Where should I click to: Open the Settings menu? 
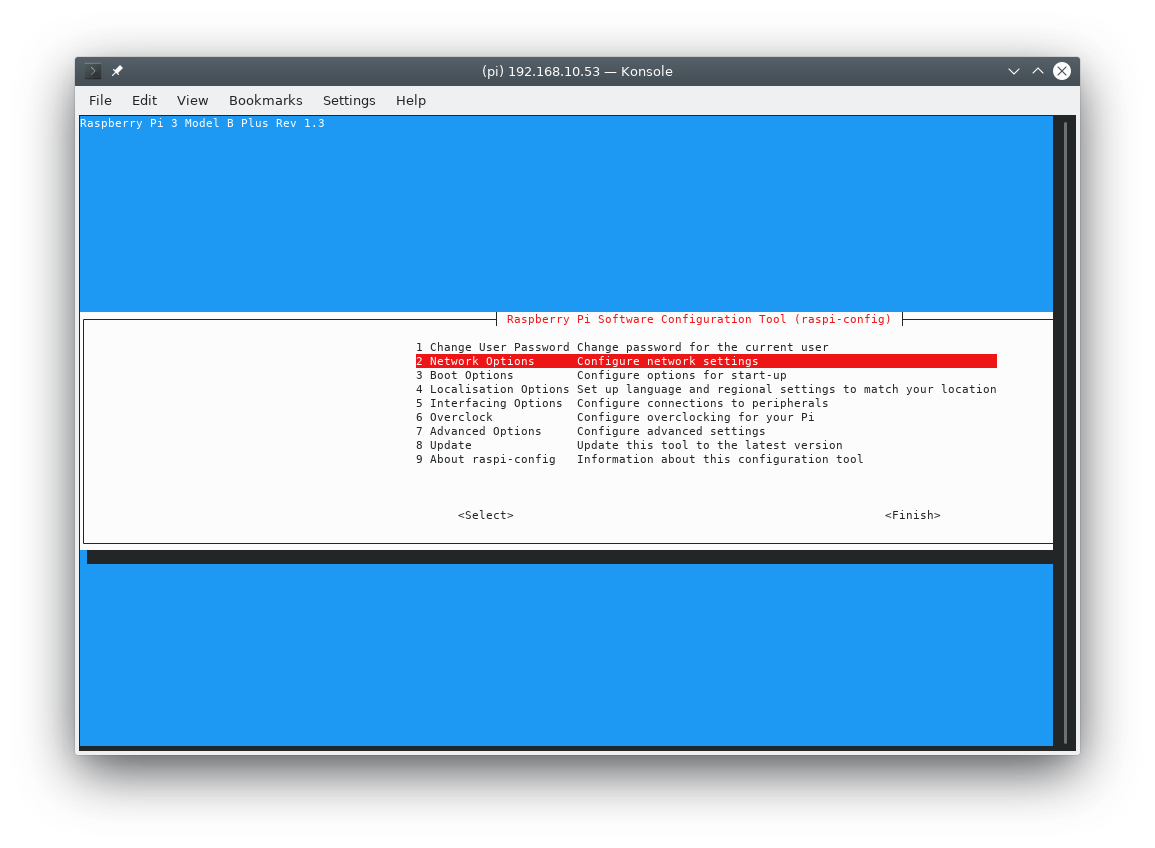click(349, 101)
